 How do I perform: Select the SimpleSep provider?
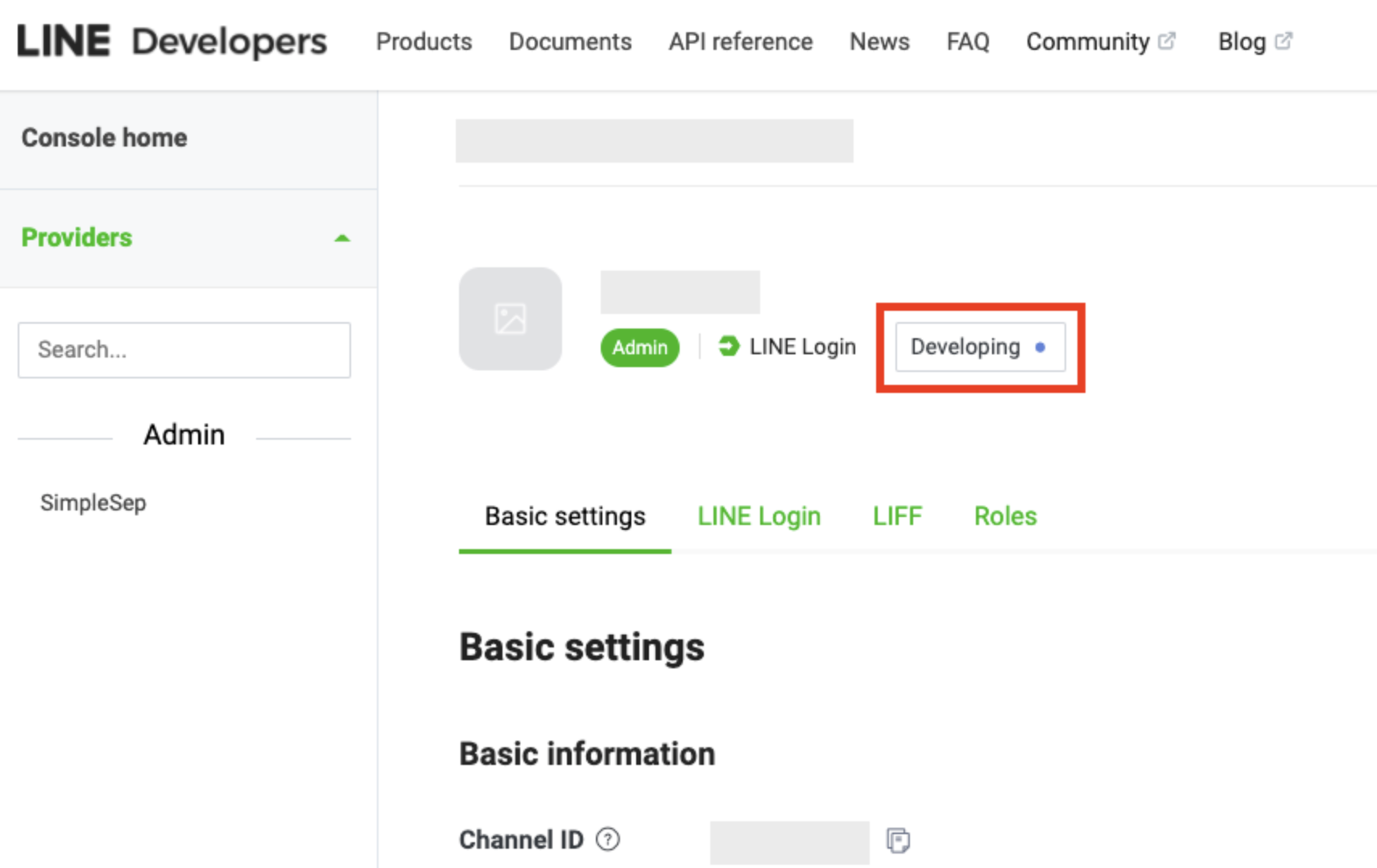pyautogui.click(x=93, y=502)
